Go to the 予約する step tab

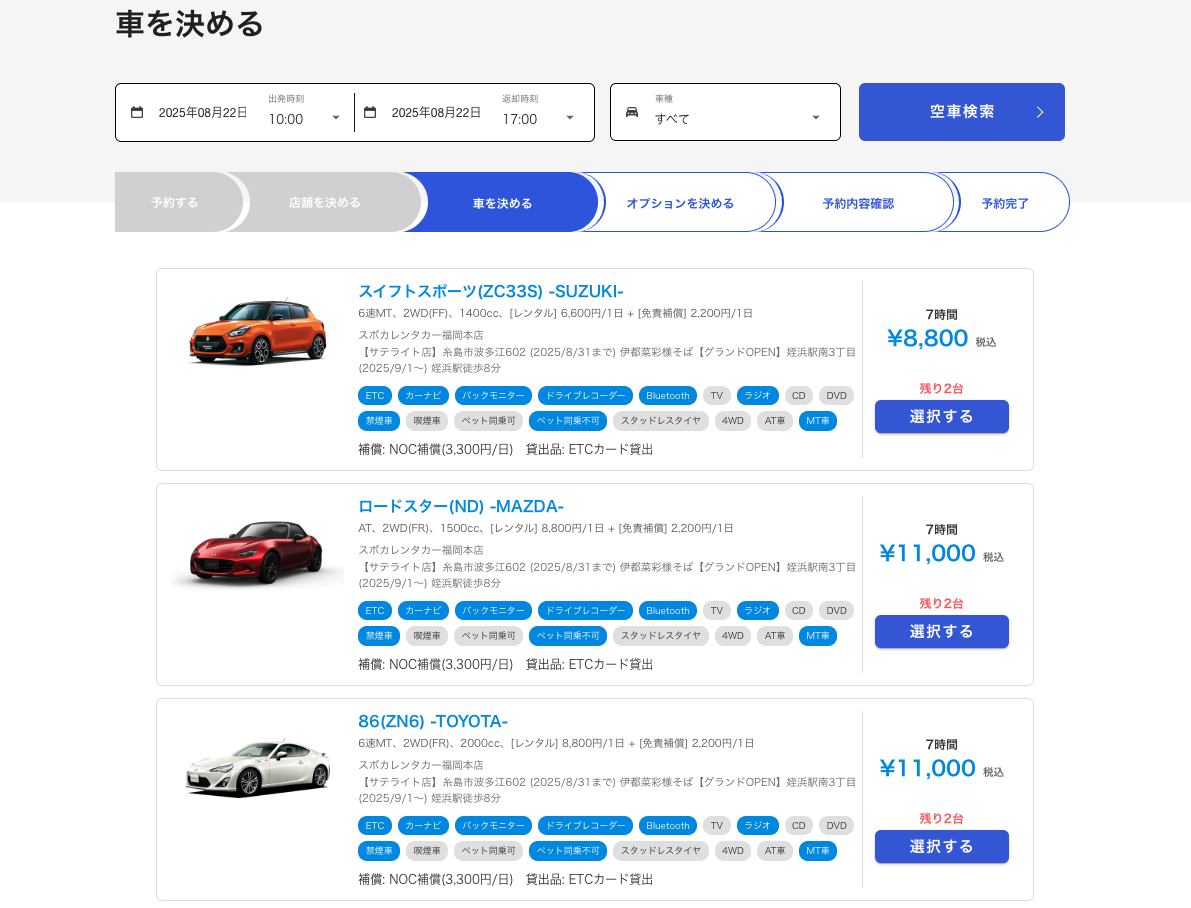pos(175,203)
